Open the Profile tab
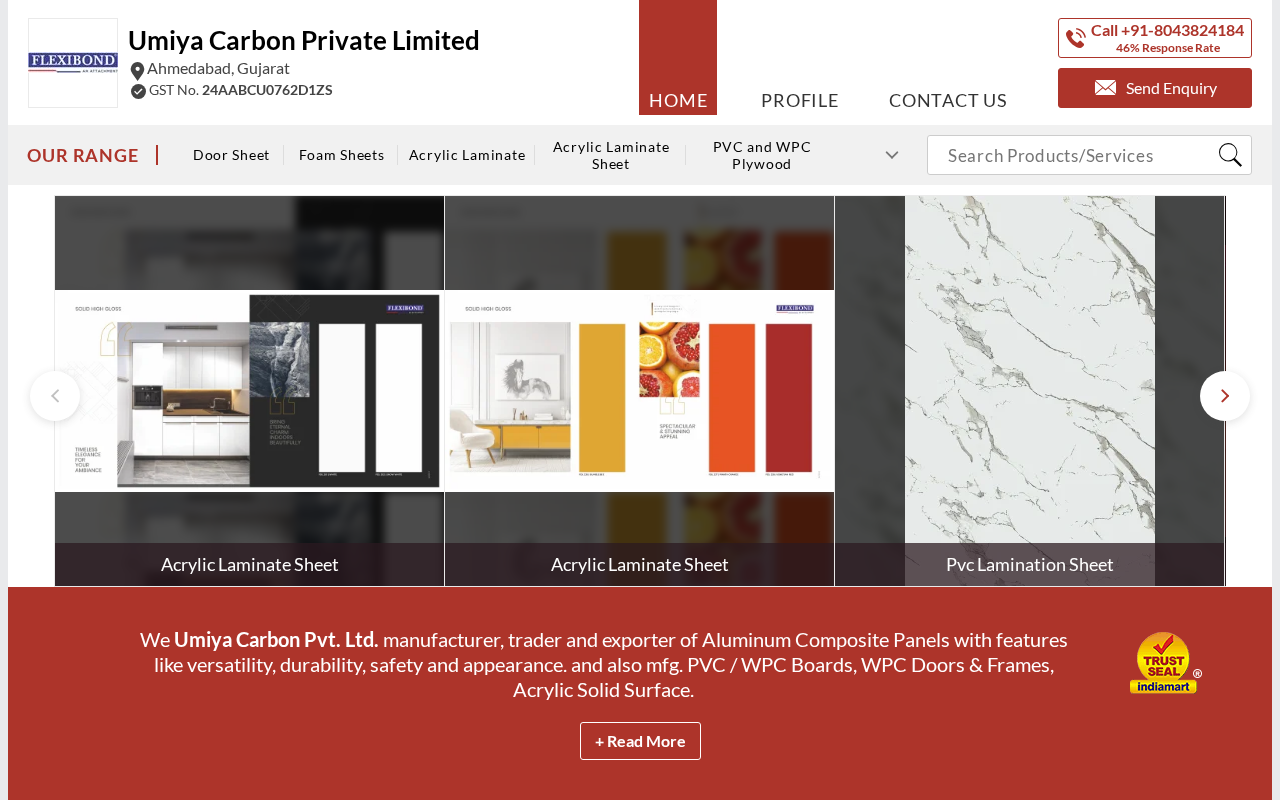Viewport: 1280px width, 800px height. coord(800,100)
